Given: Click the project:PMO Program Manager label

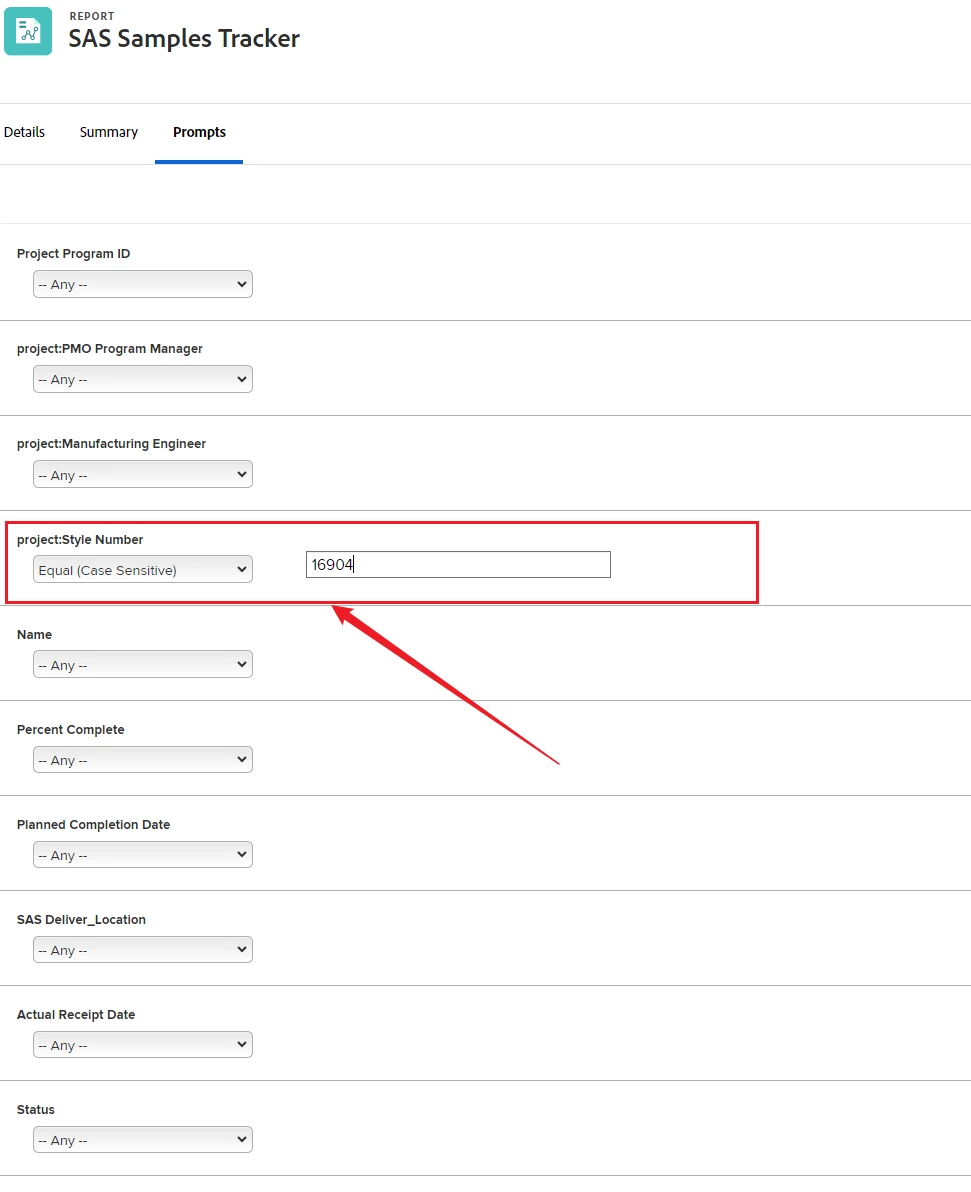Looking at the screenshot, I should [109, 349].
